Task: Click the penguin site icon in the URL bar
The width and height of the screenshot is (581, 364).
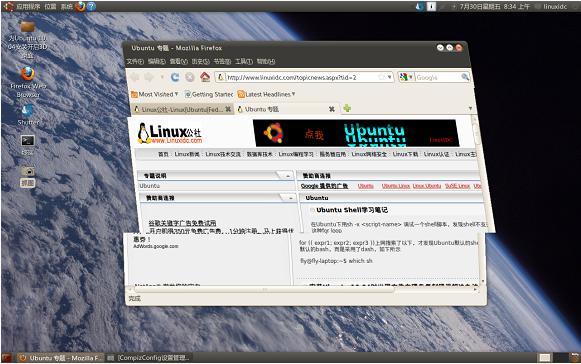Action: tap(220, 77)
